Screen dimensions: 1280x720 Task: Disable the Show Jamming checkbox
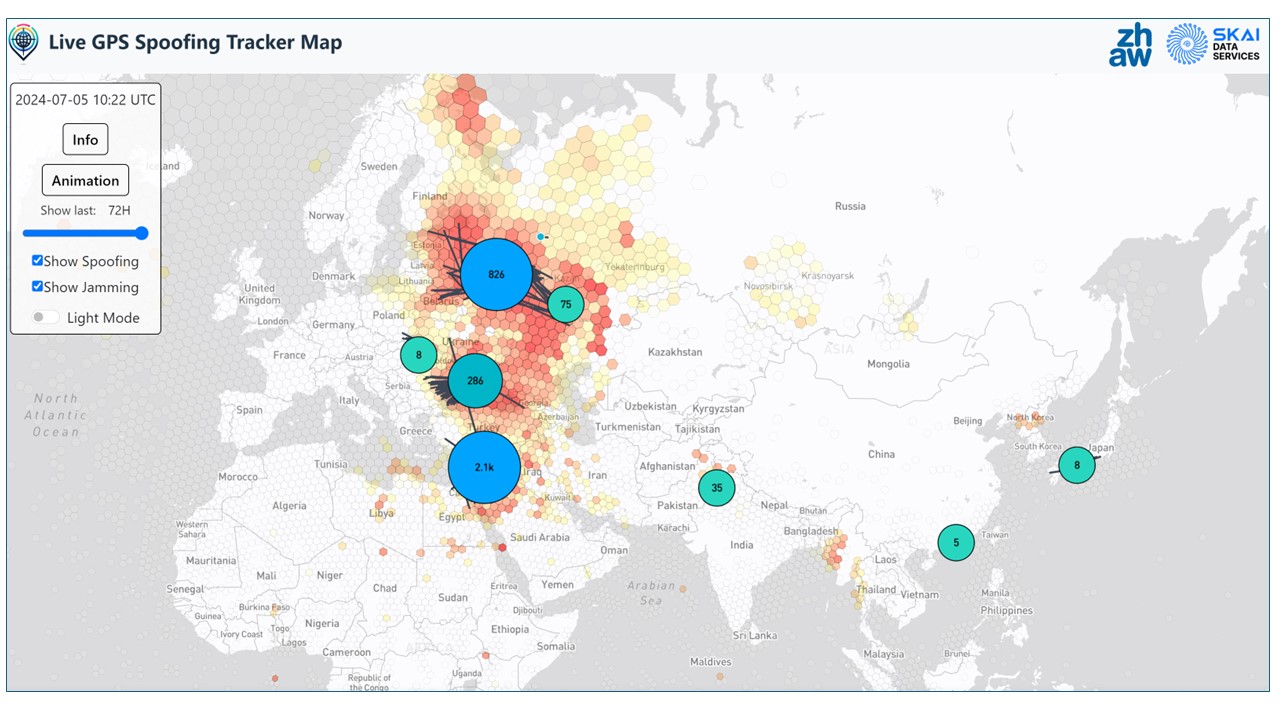[x=37, y=287]
